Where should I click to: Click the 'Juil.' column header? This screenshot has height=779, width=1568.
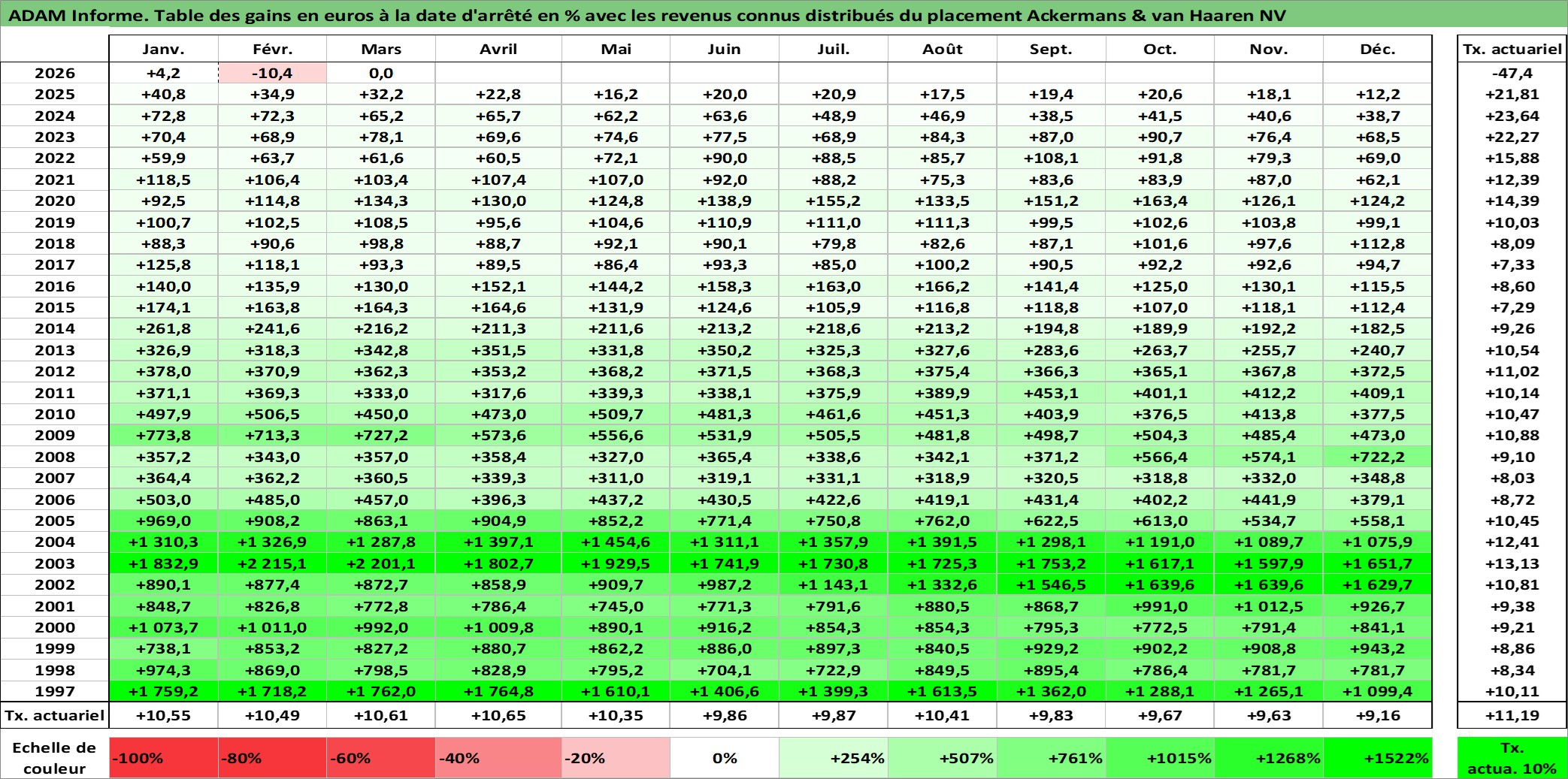coord(834,49)
